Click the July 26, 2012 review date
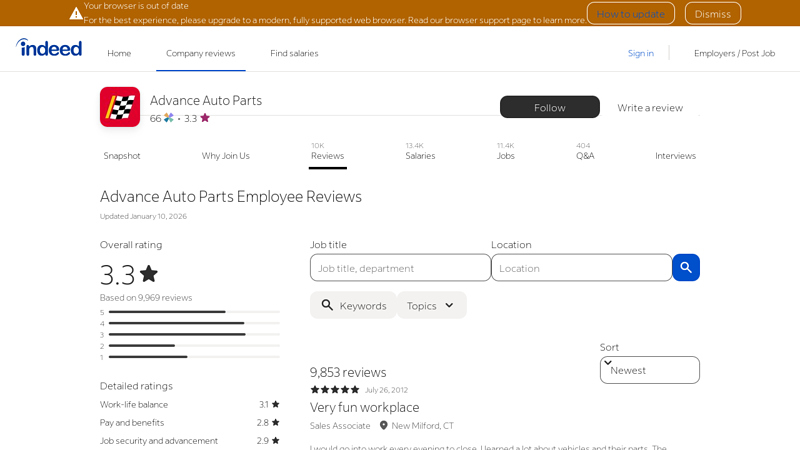The width and height of the screenshot is (800, 450). click(x=386, y=390)
